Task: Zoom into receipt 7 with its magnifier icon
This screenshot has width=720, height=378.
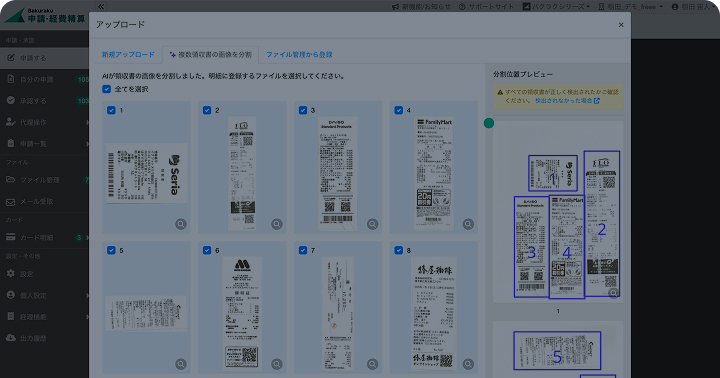Action: 372,364
